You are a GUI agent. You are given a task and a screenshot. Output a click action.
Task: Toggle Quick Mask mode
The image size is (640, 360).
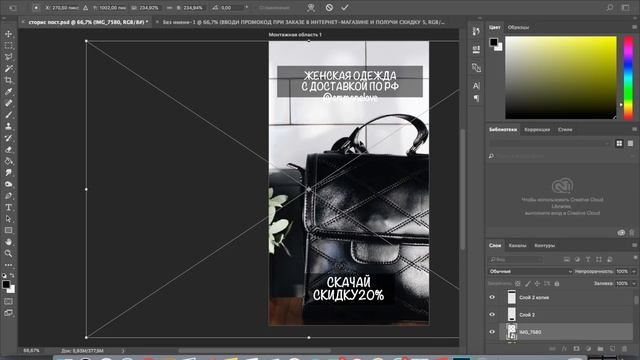click(9, 302)
